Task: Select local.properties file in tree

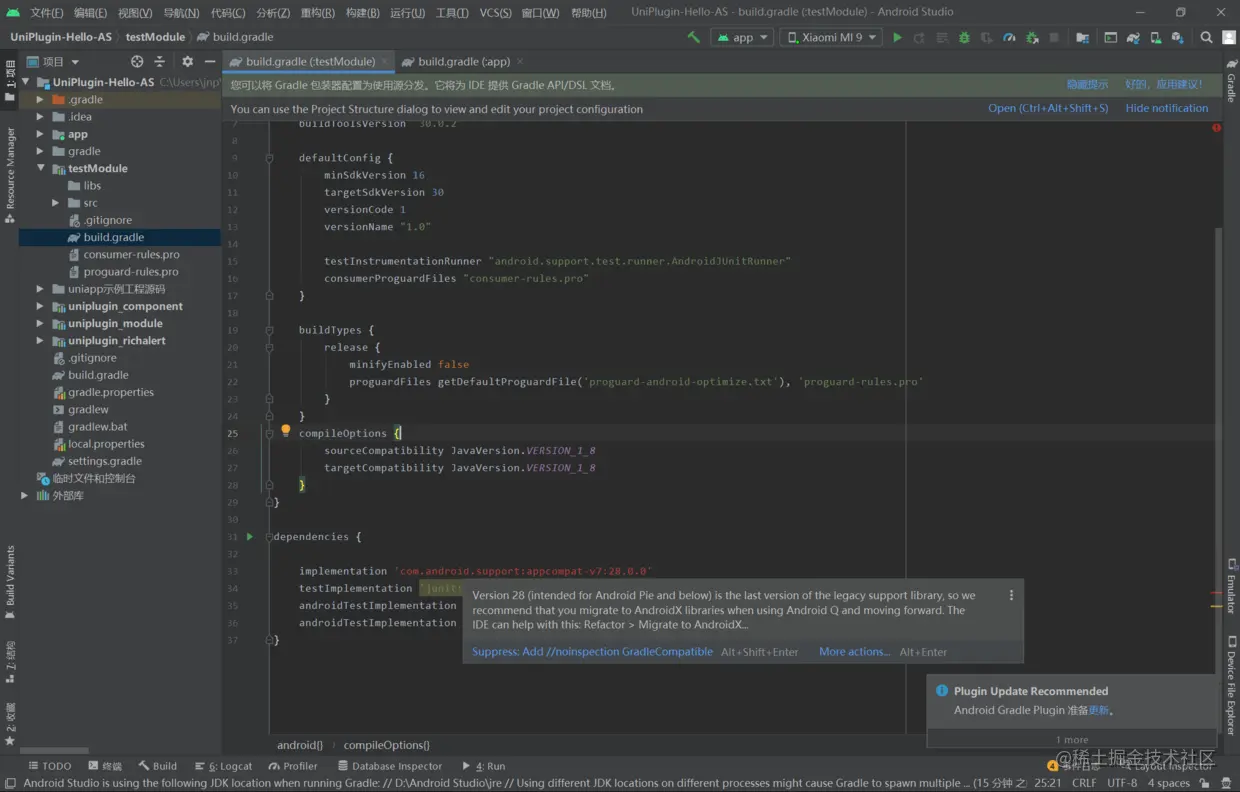Action: point(105,444)
